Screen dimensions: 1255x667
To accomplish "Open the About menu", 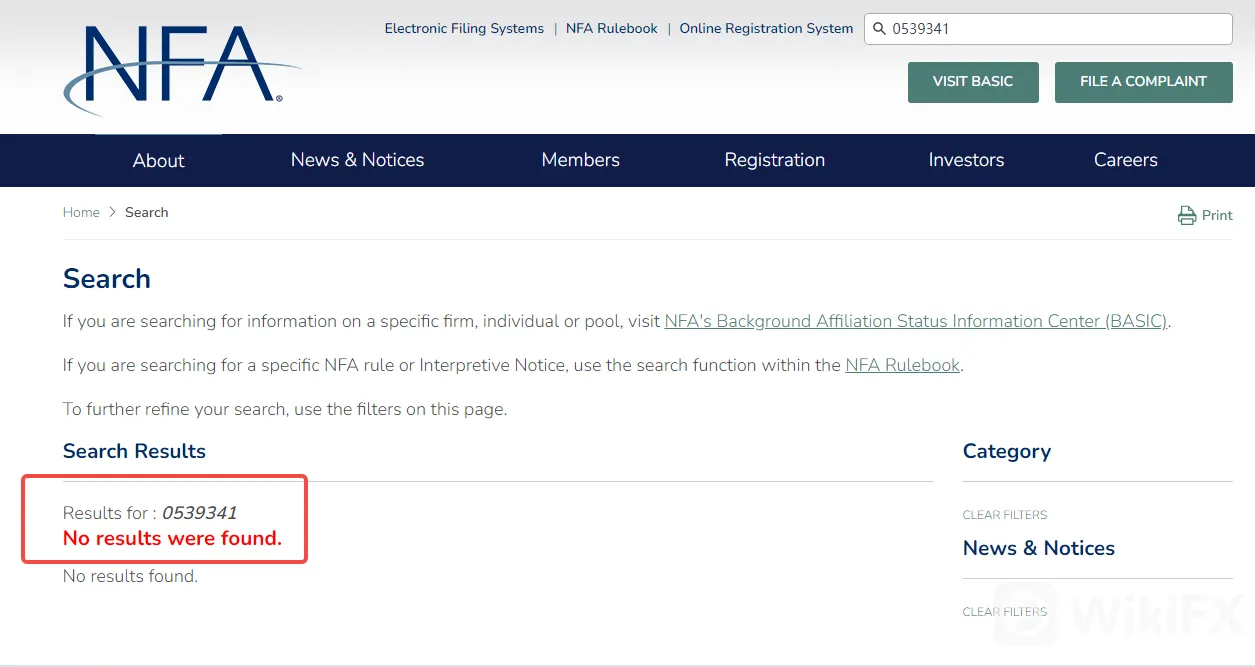I will [158, 160].
